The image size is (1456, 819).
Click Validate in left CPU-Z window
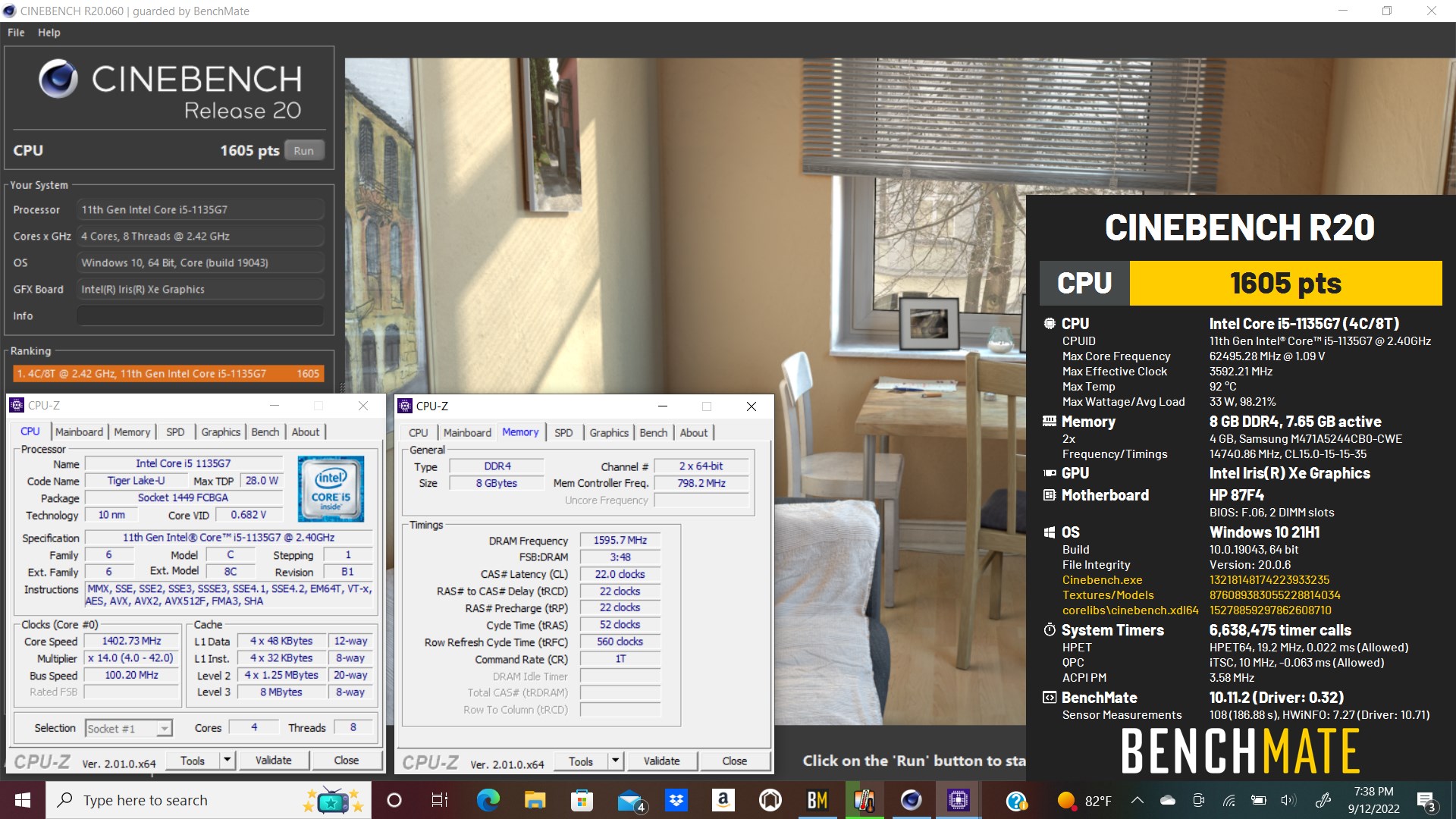pyautogui.click(x=273, y=760)
